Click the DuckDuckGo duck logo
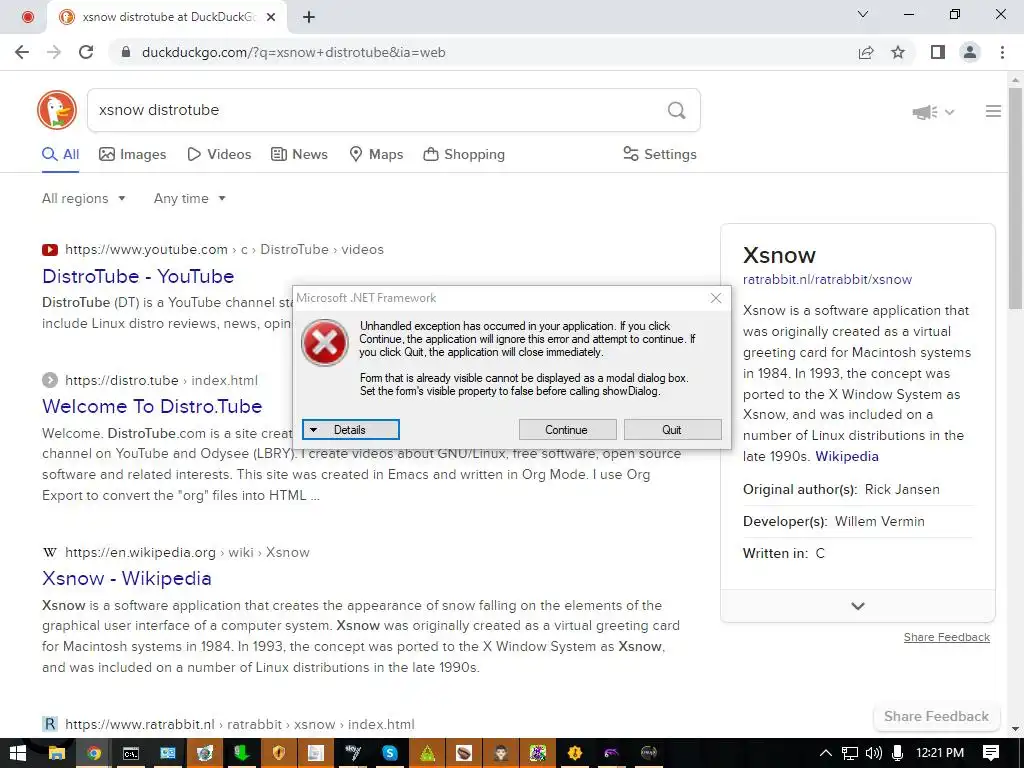The image size is (1024, 768). [x=57, y=110]
